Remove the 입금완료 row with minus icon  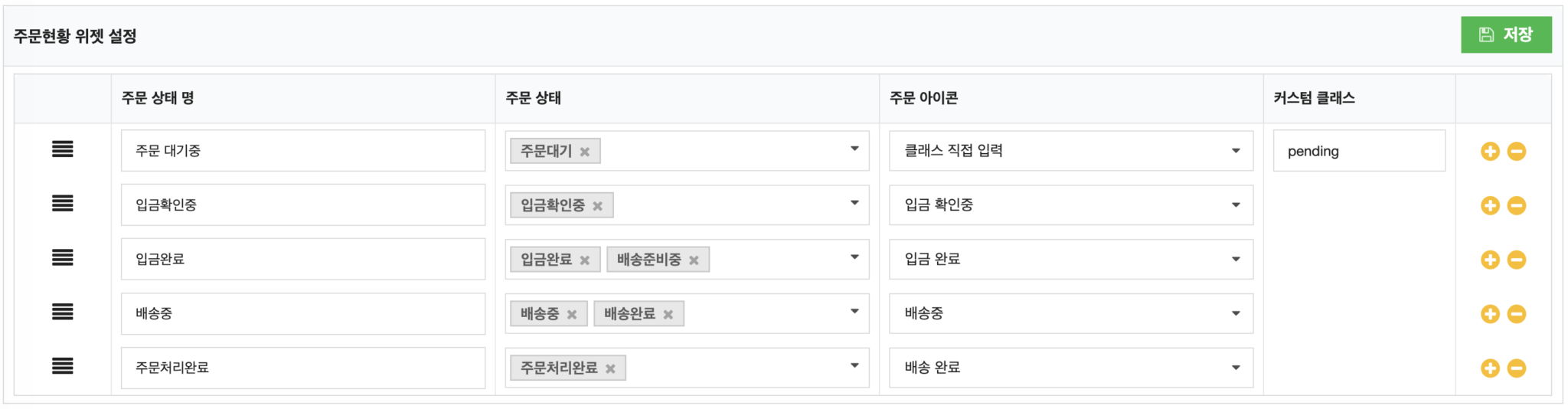pyautogui.click(x=1517, y=260)
